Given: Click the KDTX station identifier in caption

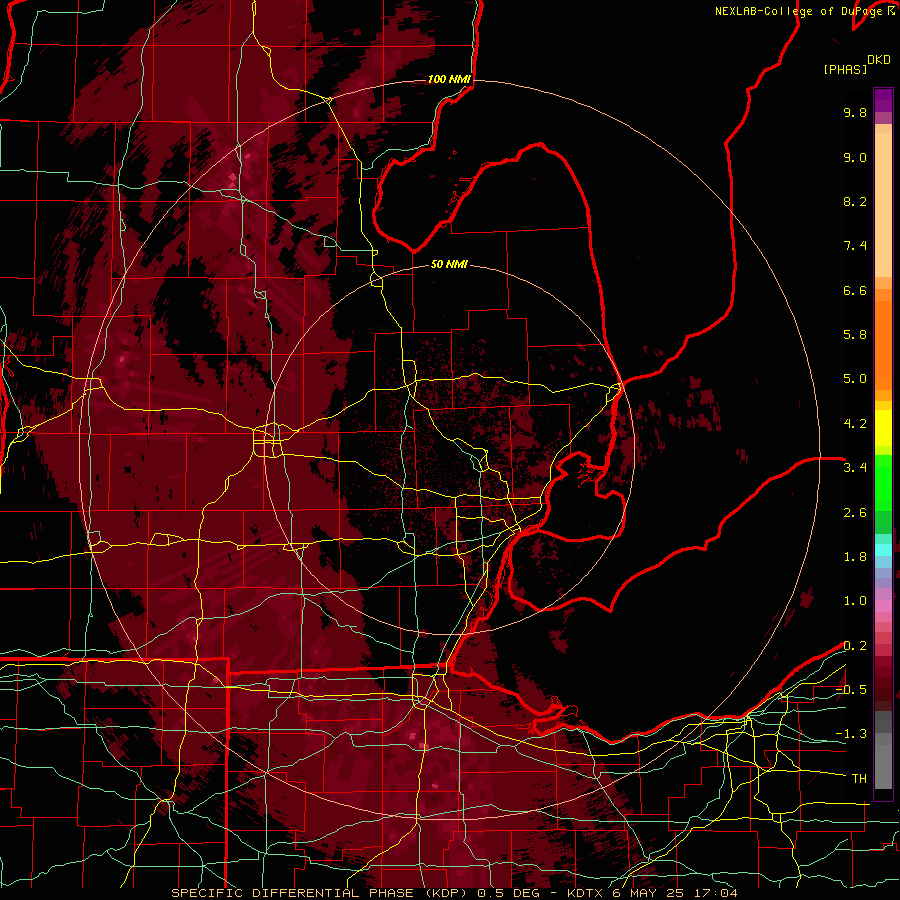Looking at the screenshot, I should pos(584,893).
